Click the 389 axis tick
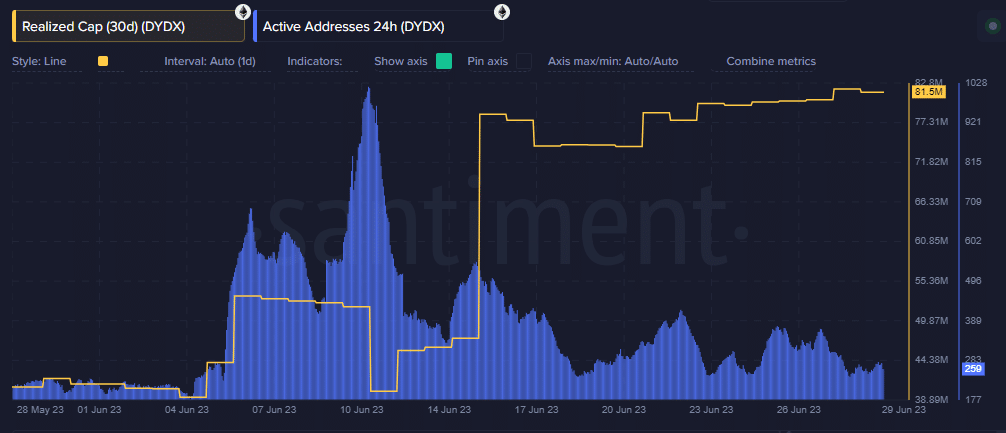 pyautogui.click(x=972, y=320)
